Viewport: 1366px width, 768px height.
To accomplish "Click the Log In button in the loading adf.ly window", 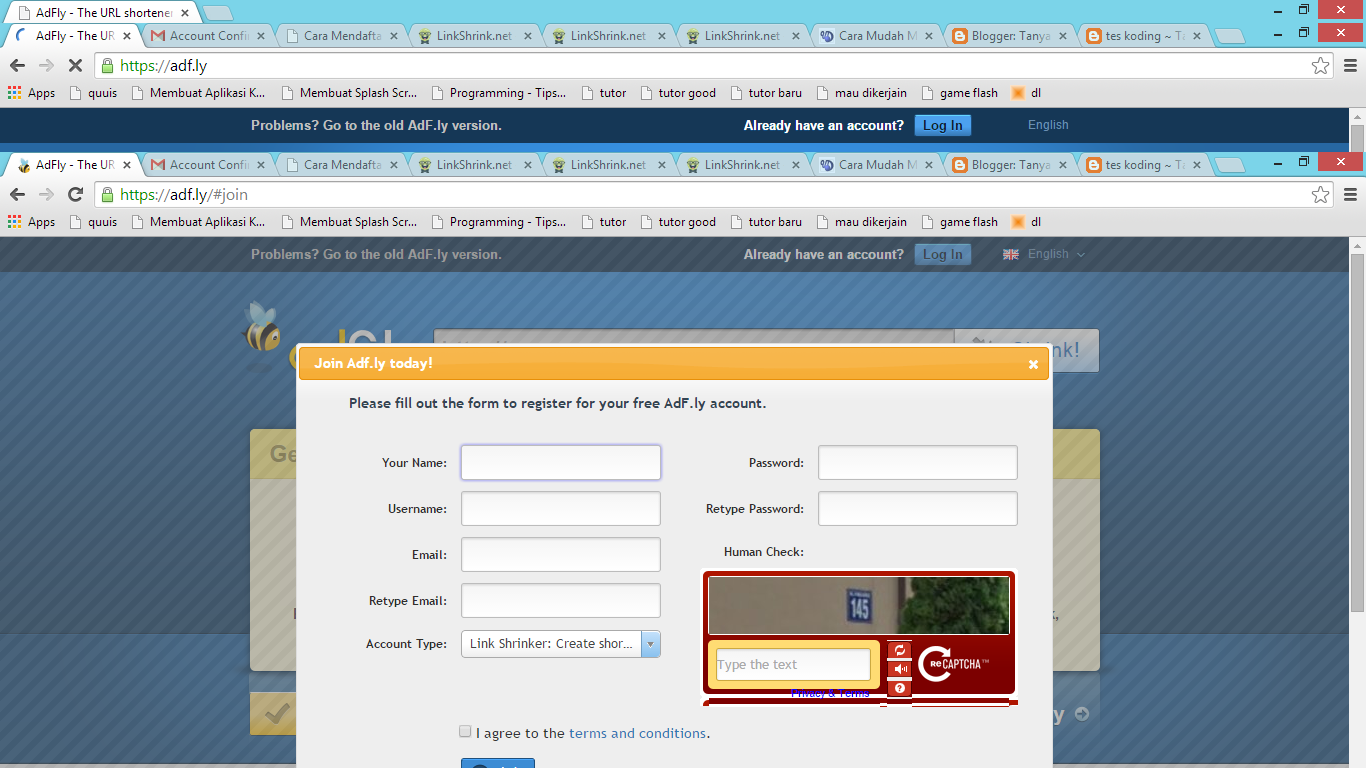I will coord(942,126).
